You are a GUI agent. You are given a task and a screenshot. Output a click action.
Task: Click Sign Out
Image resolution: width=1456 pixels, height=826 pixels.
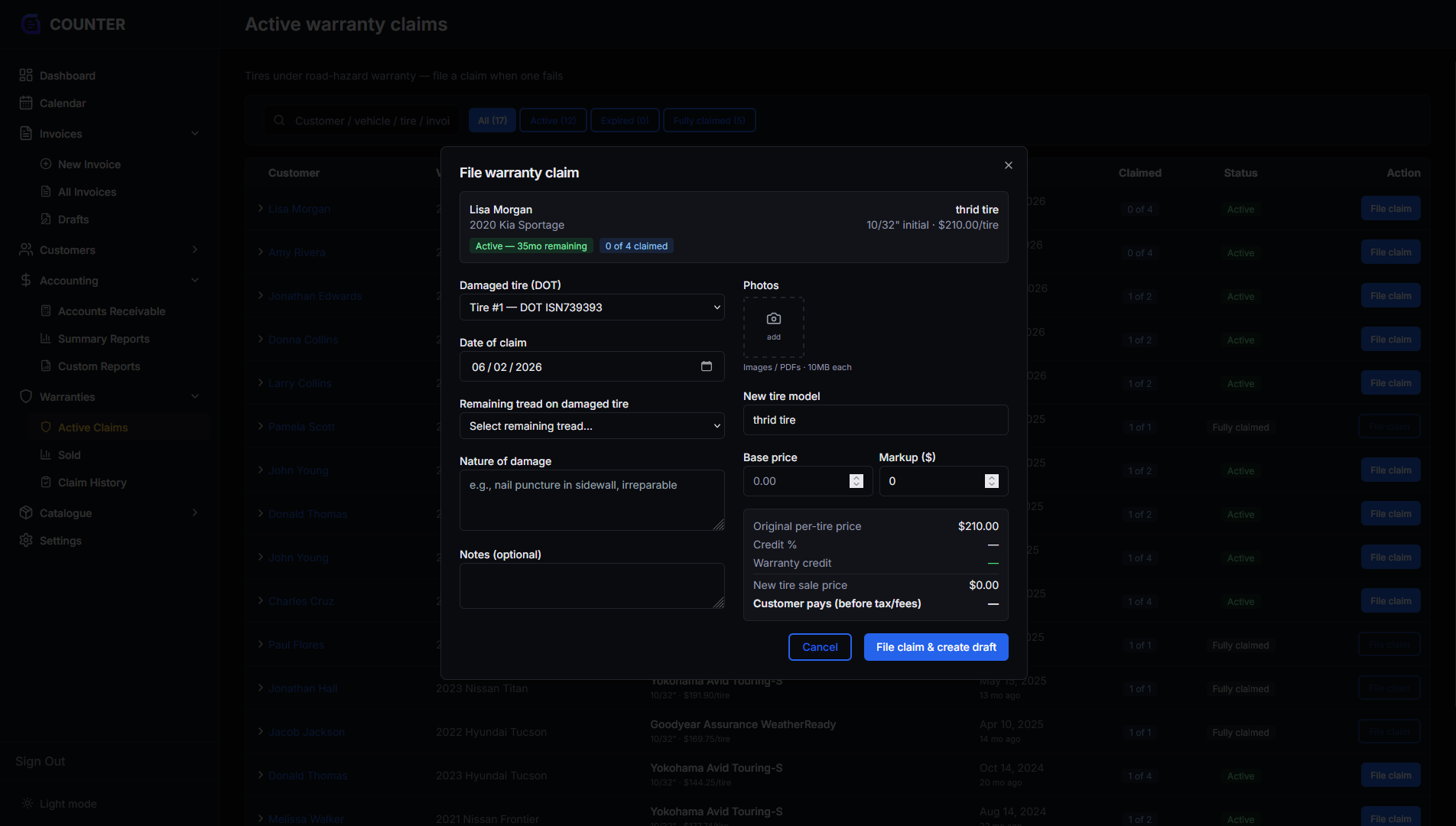click(41, 761)
